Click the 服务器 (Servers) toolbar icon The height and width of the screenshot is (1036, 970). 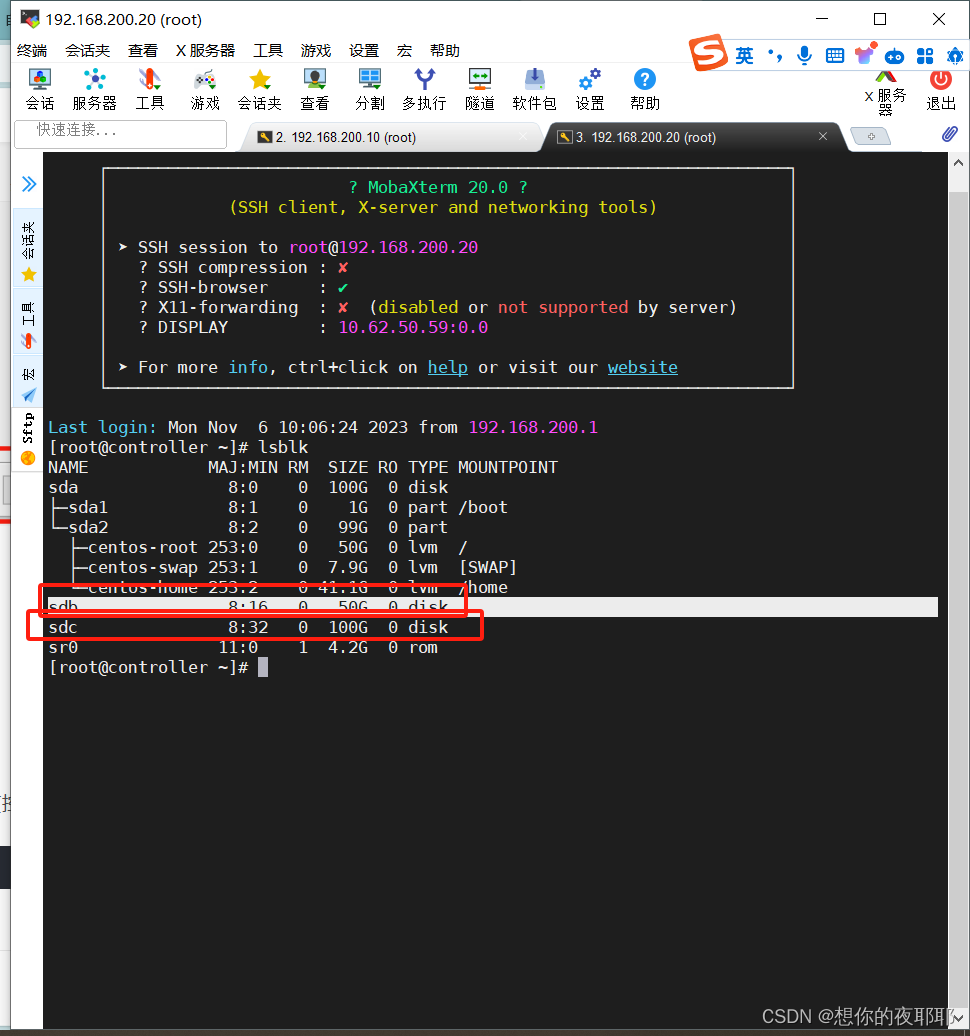pos(94,89)
